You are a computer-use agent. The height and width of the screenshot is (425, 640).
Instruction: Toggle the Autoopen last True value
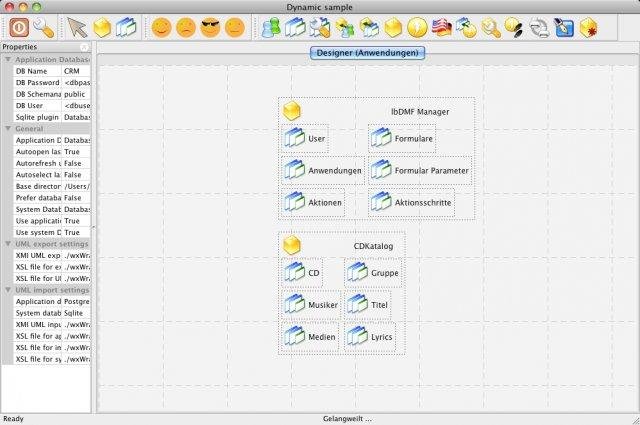pos(76,151)
